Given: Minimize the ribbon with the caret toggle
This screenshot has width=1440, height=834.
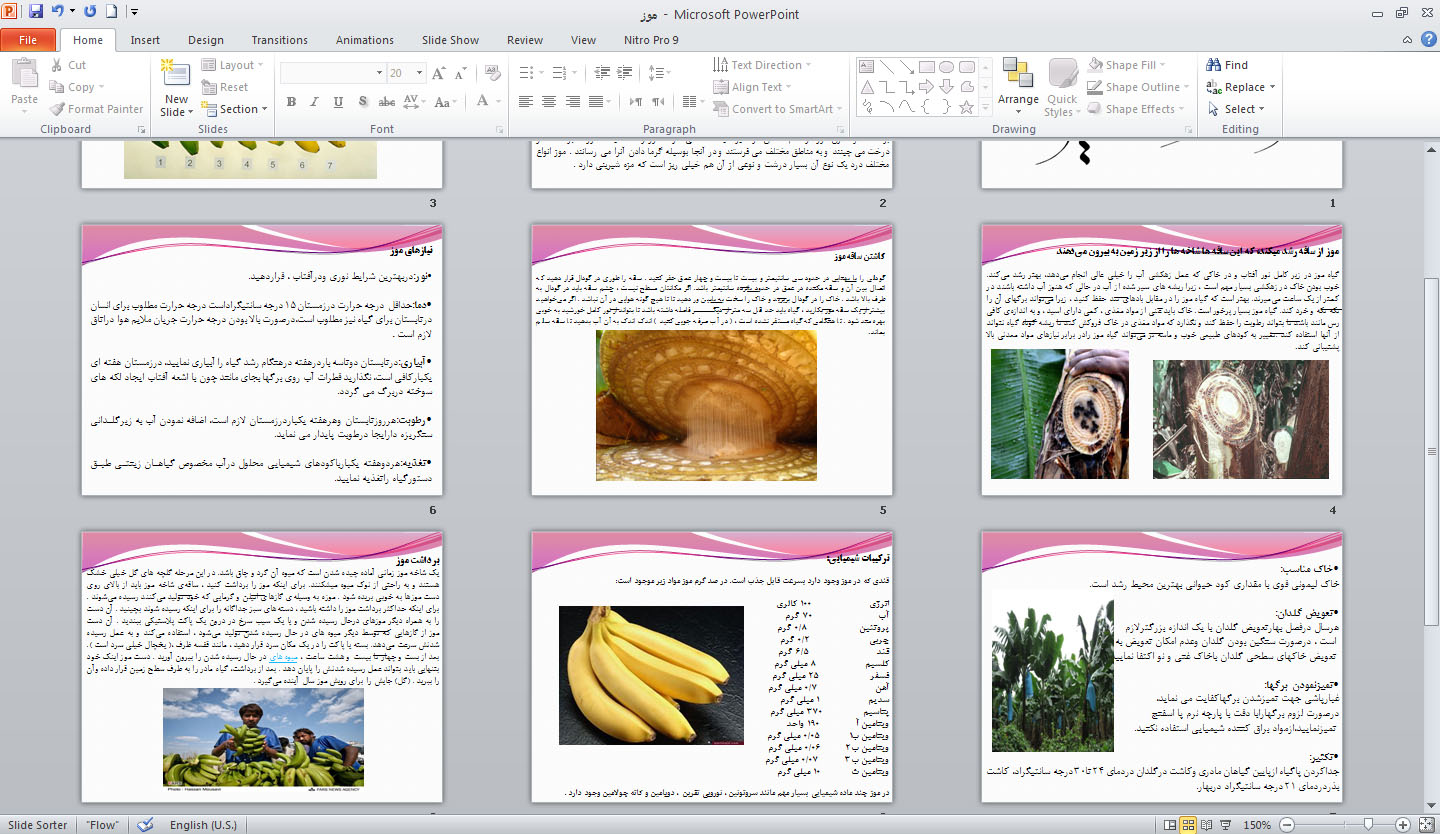Looking at the screenshot, I should pyautogui.click(x=1407, y=40).
